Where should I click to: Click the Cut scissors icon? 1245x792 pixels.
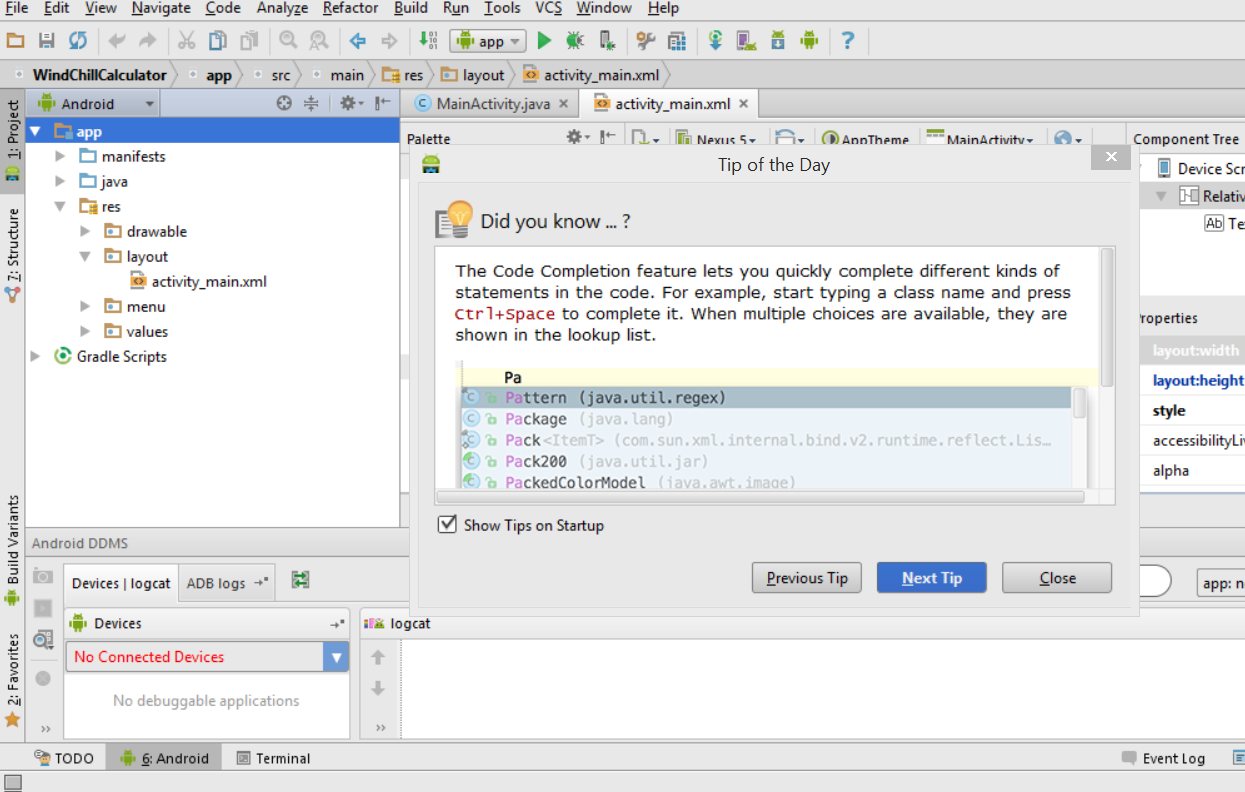(186, 41)
